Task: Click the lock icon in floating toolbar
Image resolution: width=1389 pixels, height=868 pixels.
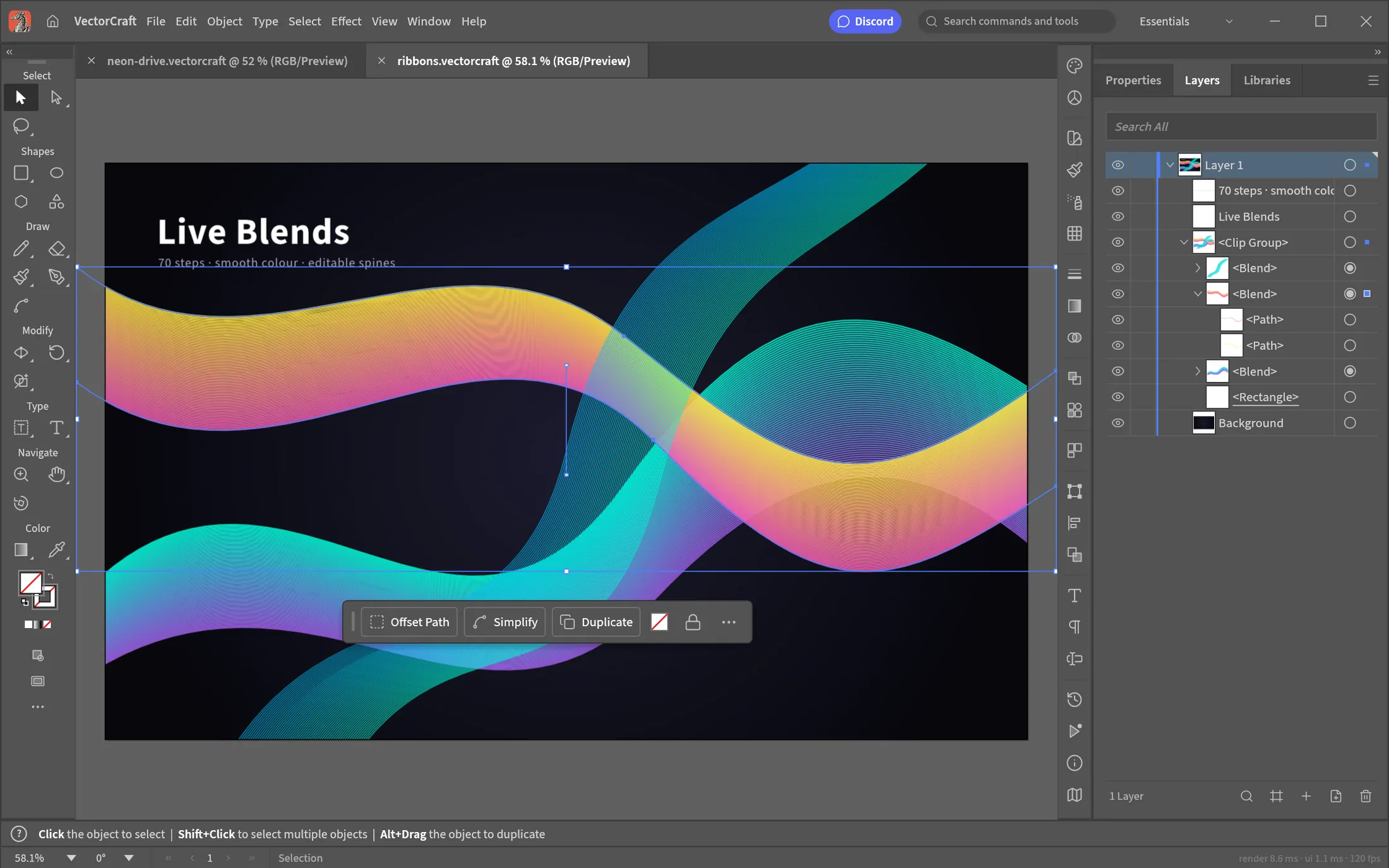Action: (693, 622)
